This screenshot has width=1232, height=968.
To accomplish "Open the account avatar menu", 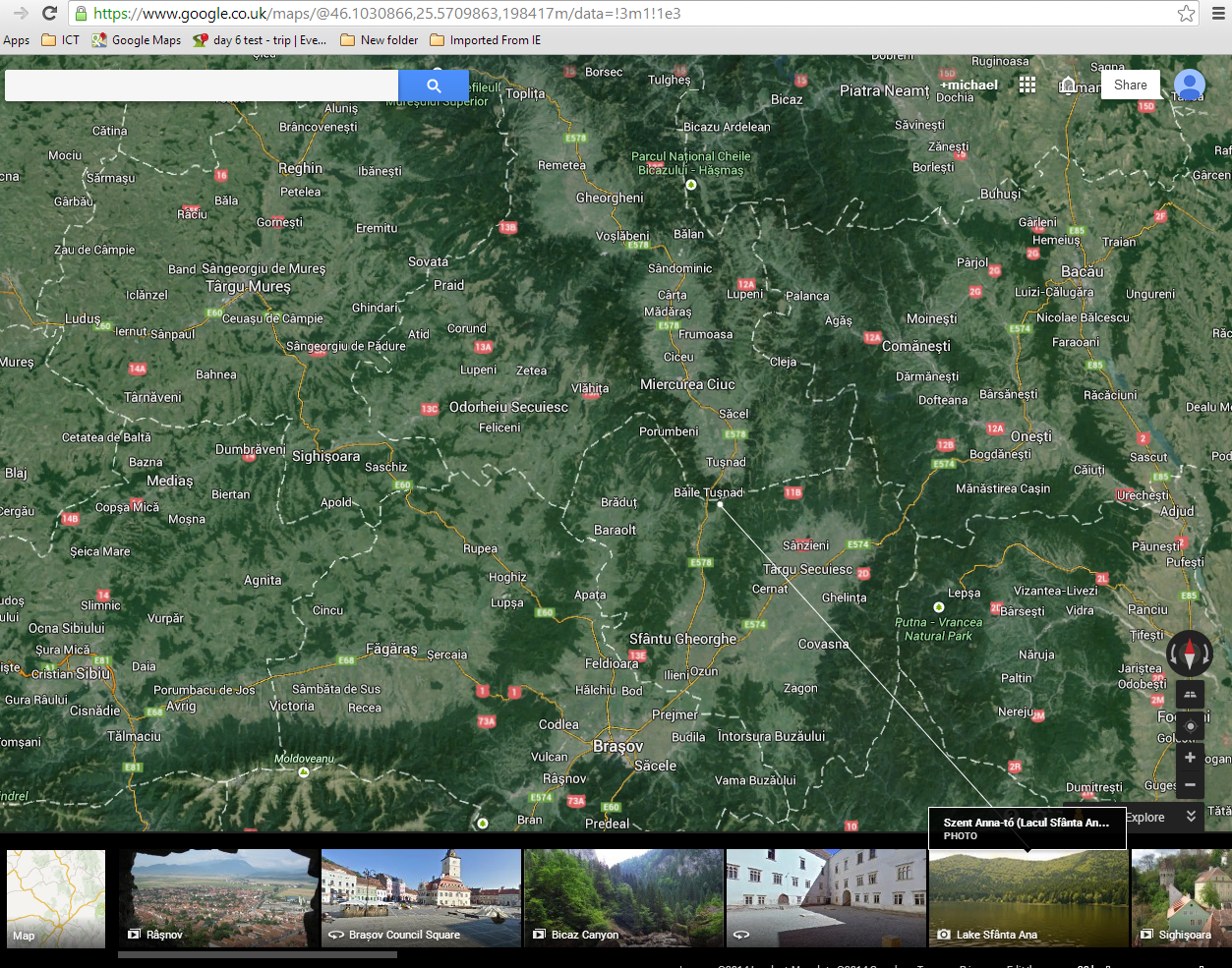I will [1190, 85].
